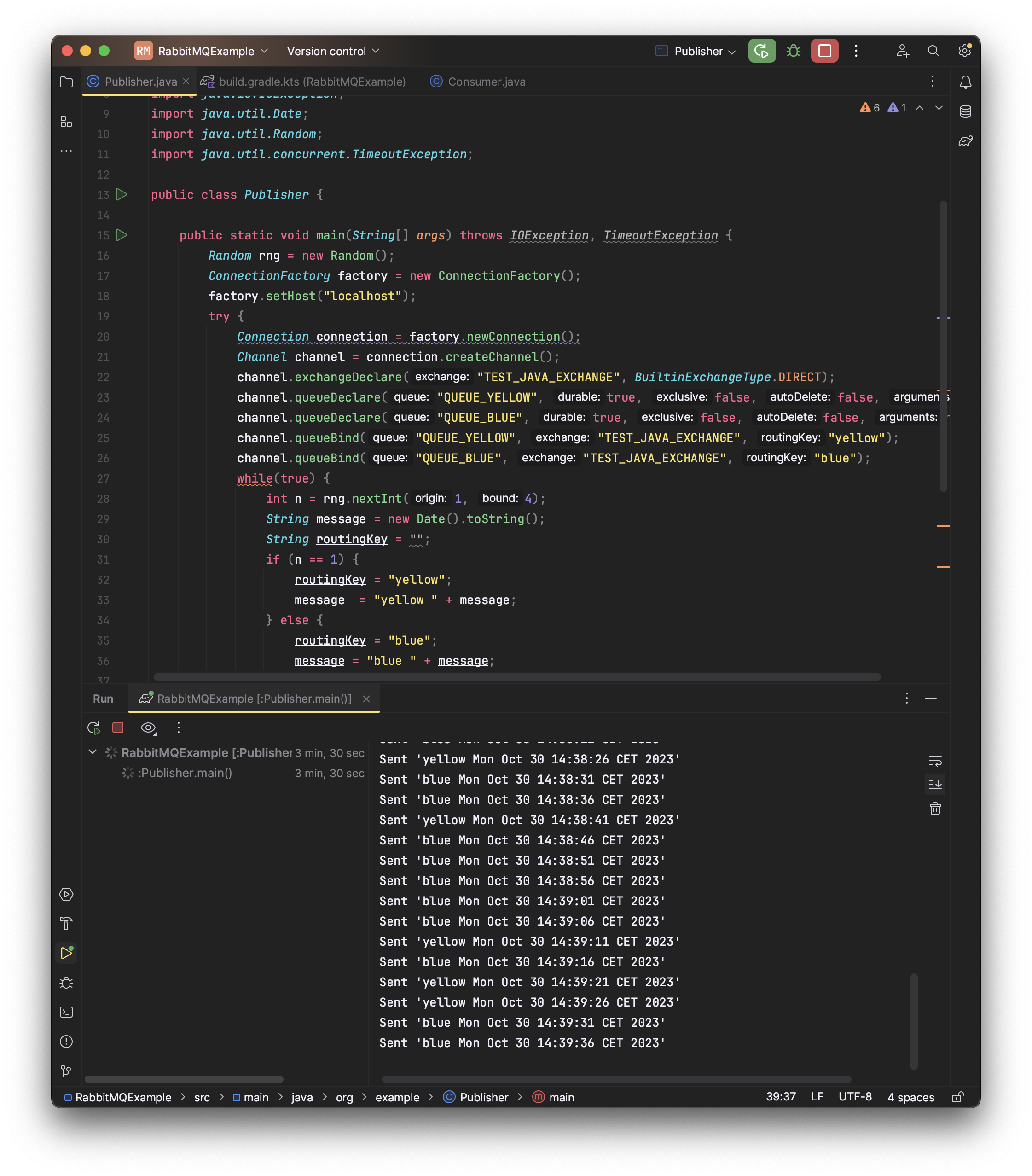The width and height of the screenshot is (1032, 1176).
Task: Open the LF line separator selector
Action: click(817, 1097)
